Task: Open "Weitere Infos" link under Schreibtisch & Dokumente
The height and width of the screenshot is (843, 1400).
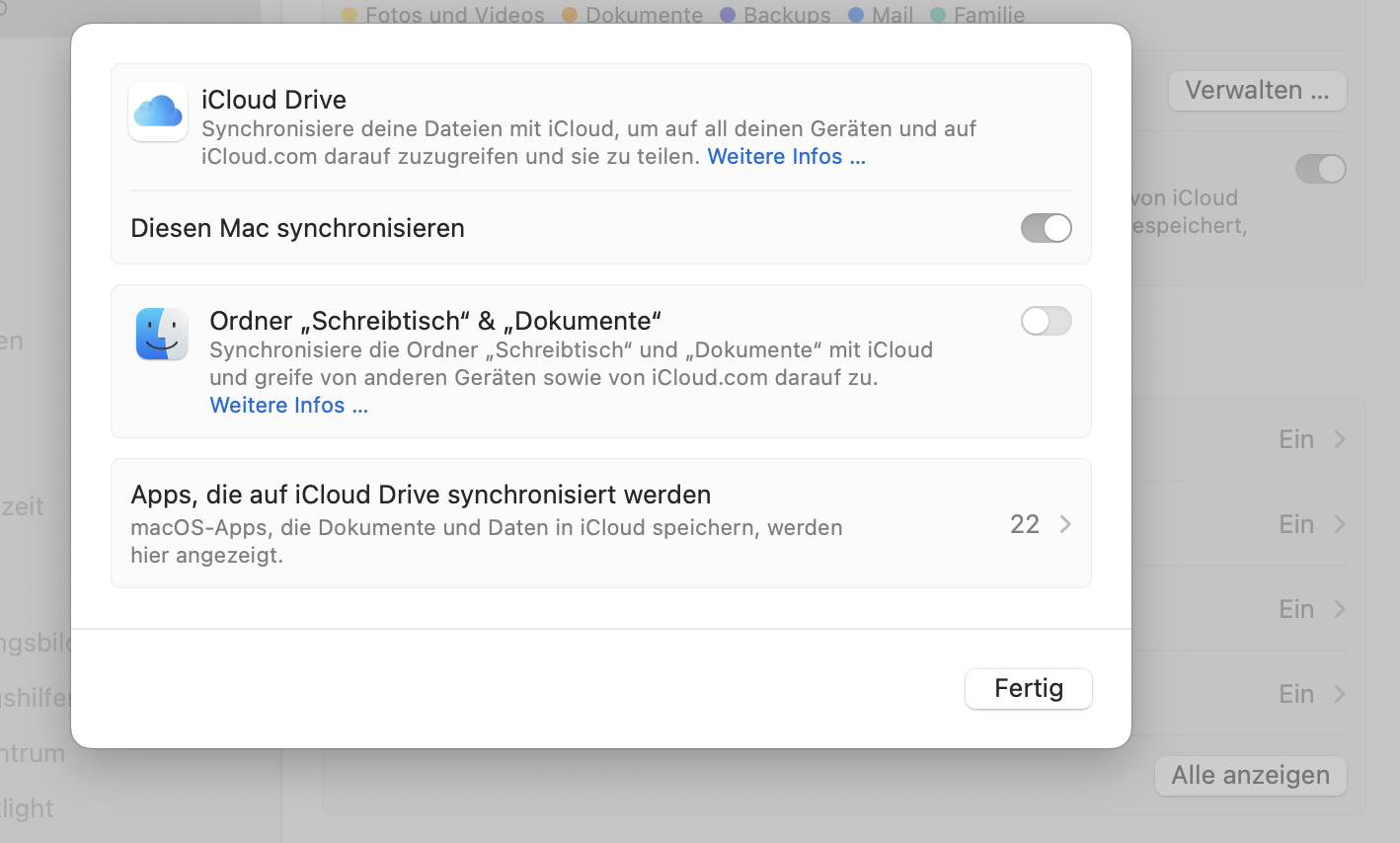Action: click(x=288, y=406)
